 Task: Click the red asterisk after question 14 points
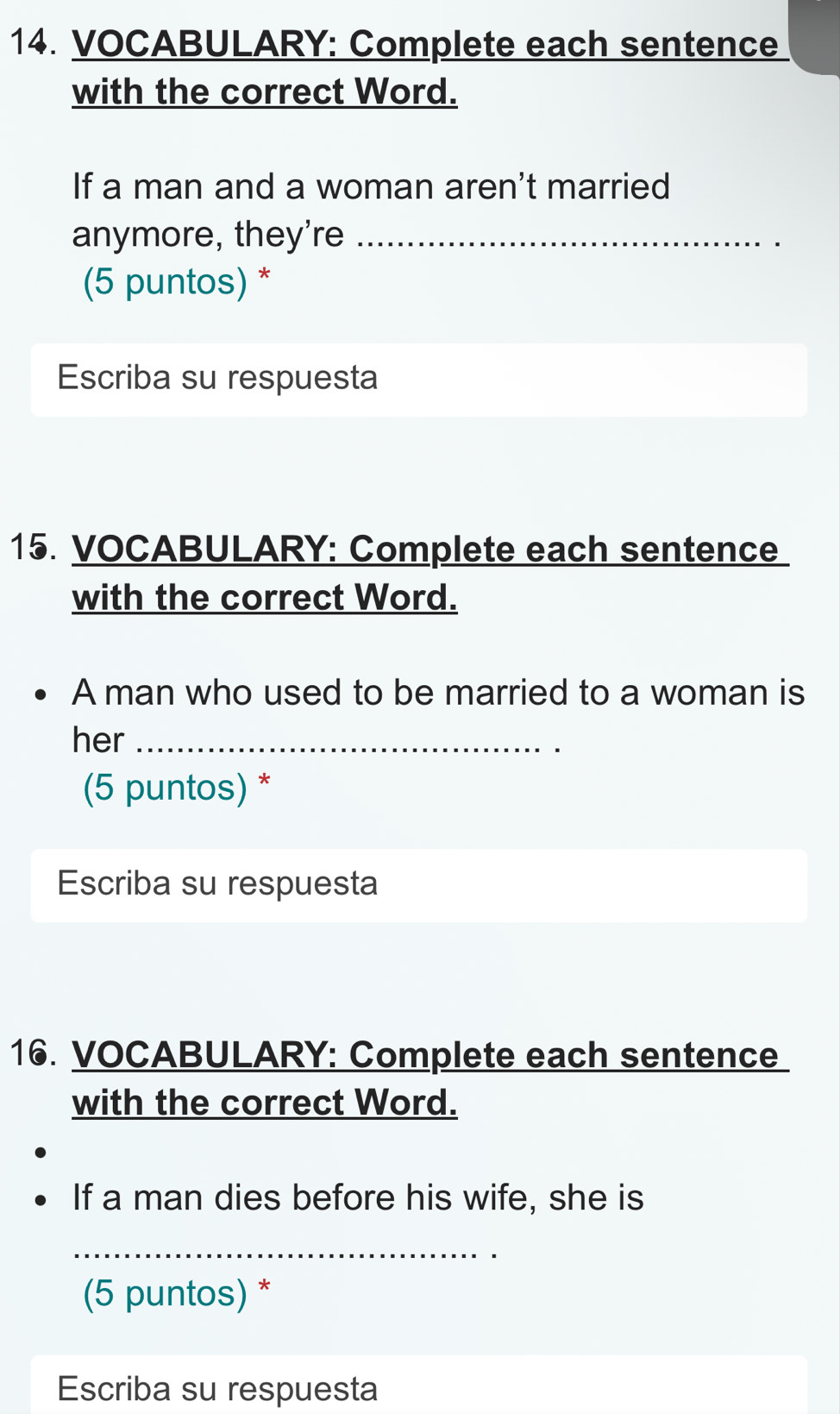[x=263, y=278]
